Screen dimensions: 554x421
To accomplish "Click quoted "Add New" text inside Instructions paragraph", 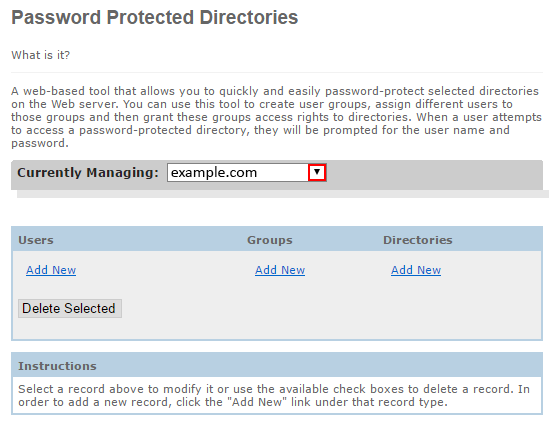I will click(x=258, y=402).
